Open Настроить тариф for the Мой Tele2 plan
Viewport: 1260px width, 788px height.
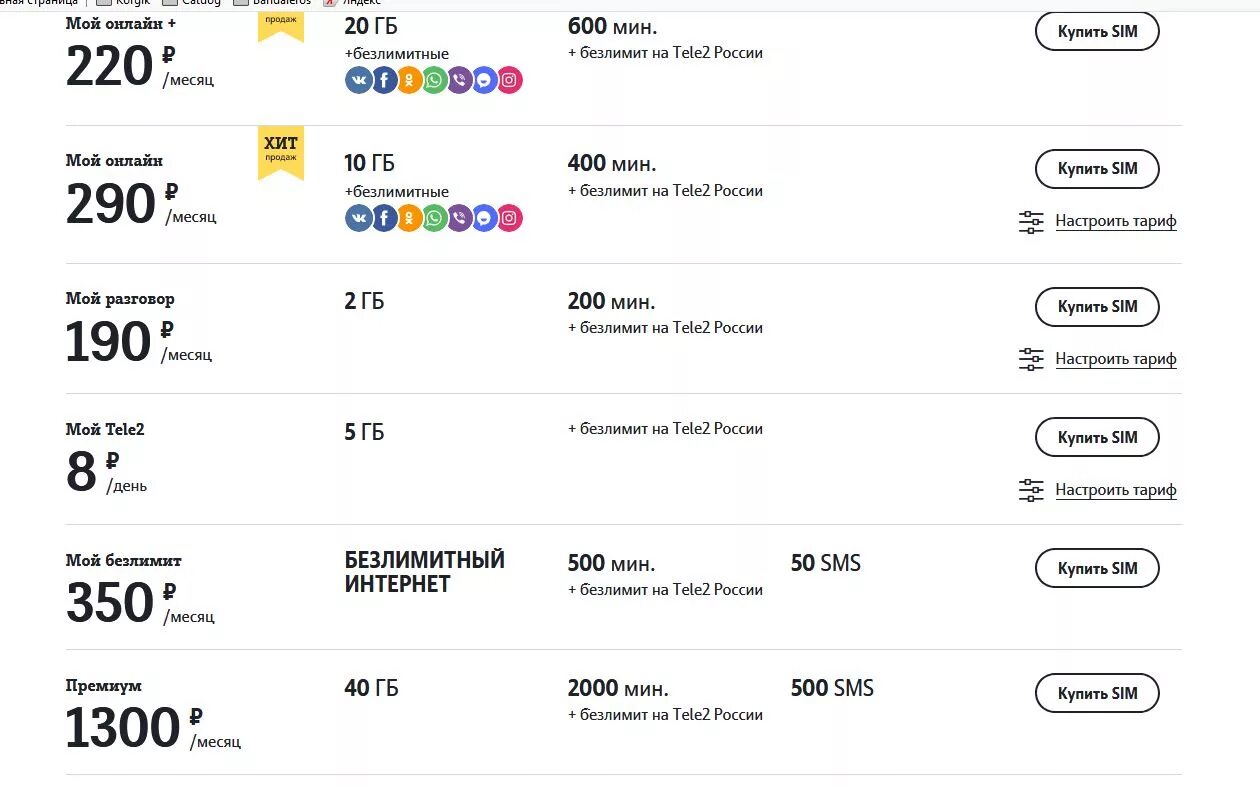(1116, 490)
